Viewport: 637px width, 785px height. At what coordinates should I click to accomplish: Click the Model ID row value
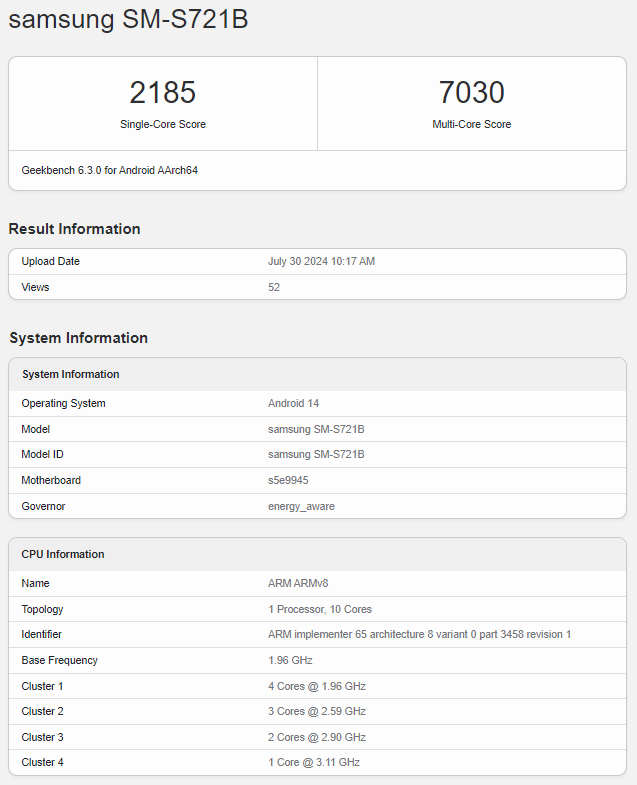coord(316,455)
